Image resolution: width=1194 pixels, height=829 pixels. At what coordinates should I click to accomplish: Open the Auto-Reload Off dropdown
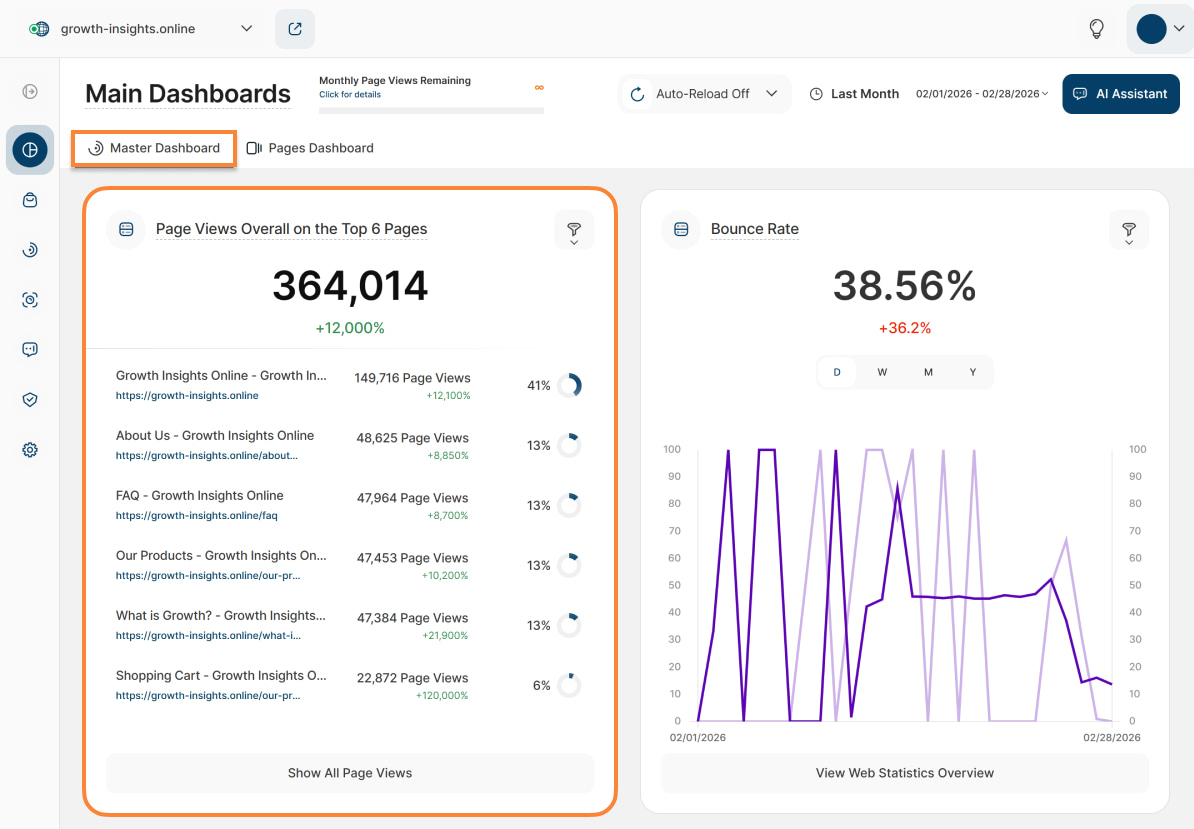704,94
